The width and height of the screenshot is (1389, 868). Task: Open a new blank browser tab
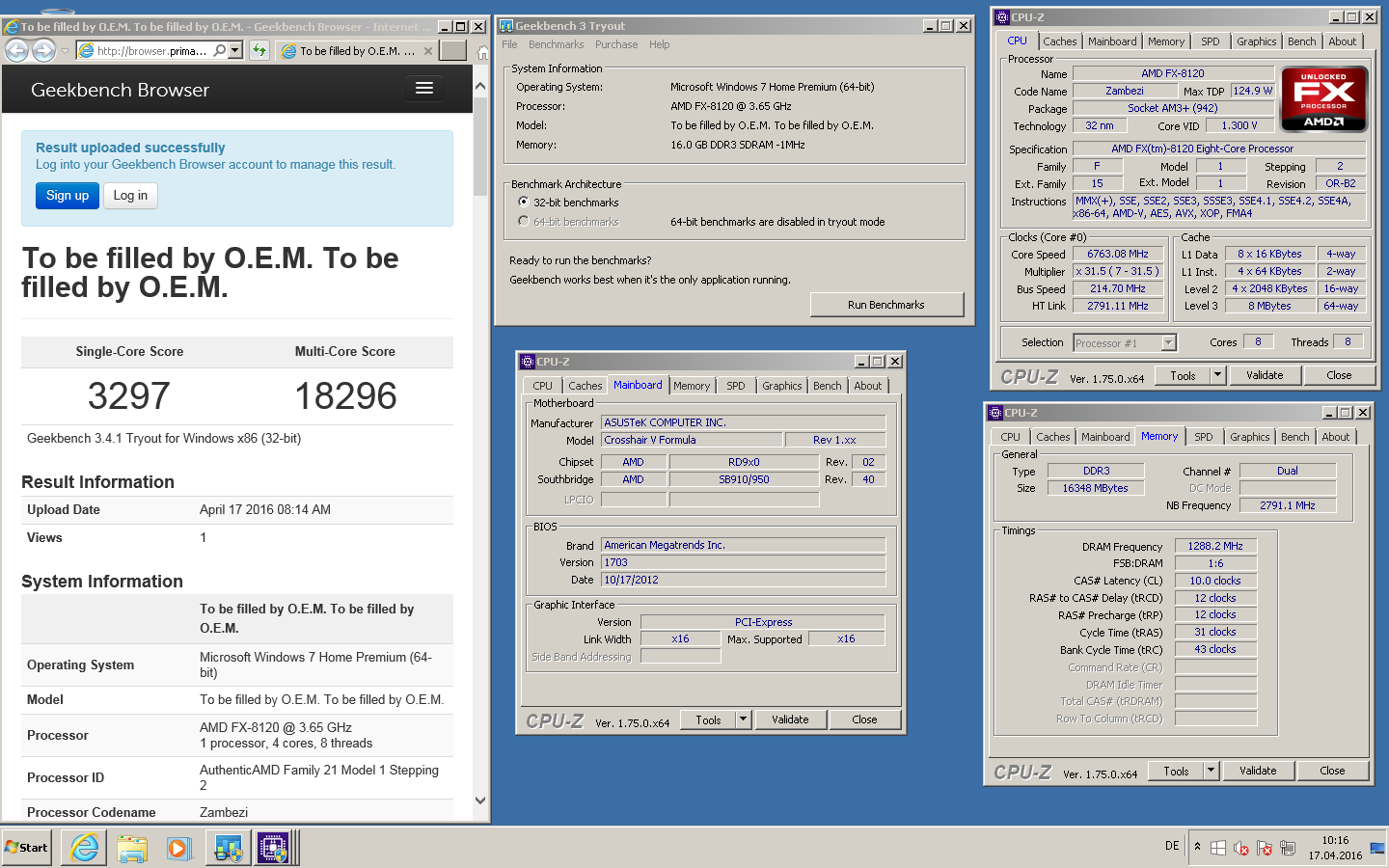pyautogui.click(x=453, y=50)
